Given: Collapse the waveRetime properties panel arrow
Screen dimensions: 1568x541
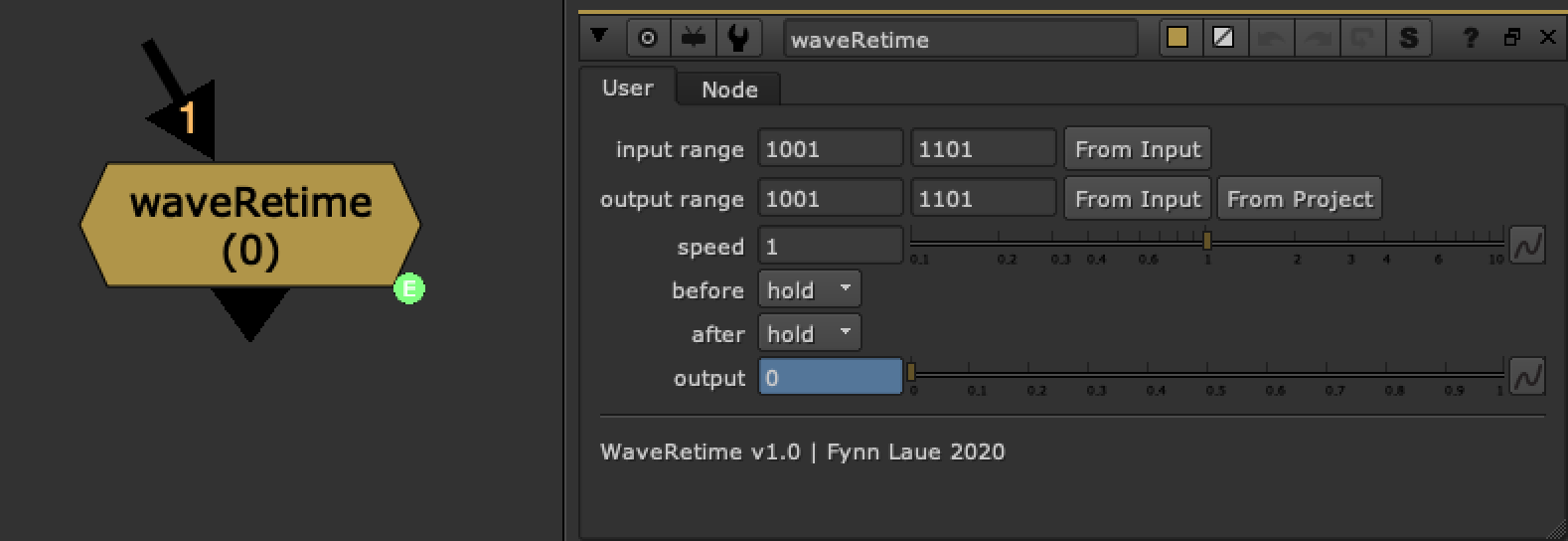Looking at the screenshot, I should [598, 37].
